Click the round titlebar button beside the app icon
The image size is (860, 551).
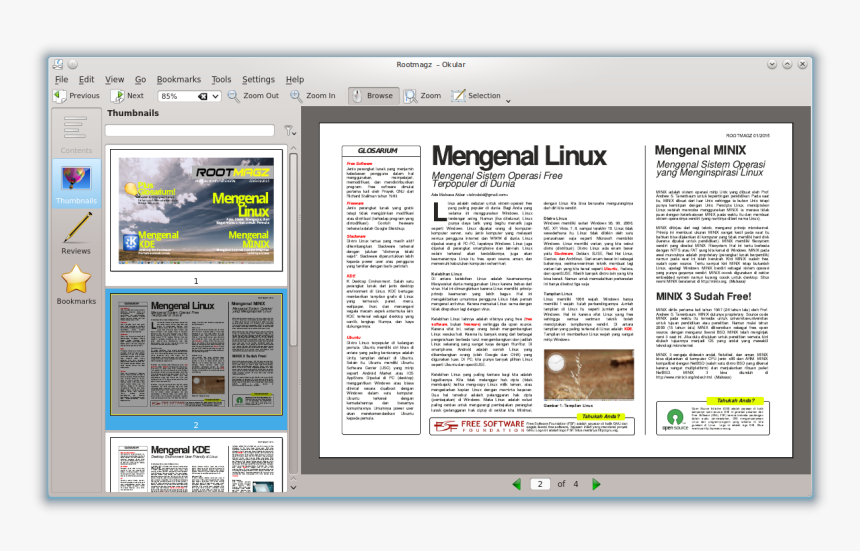click(x=73, y=64)
